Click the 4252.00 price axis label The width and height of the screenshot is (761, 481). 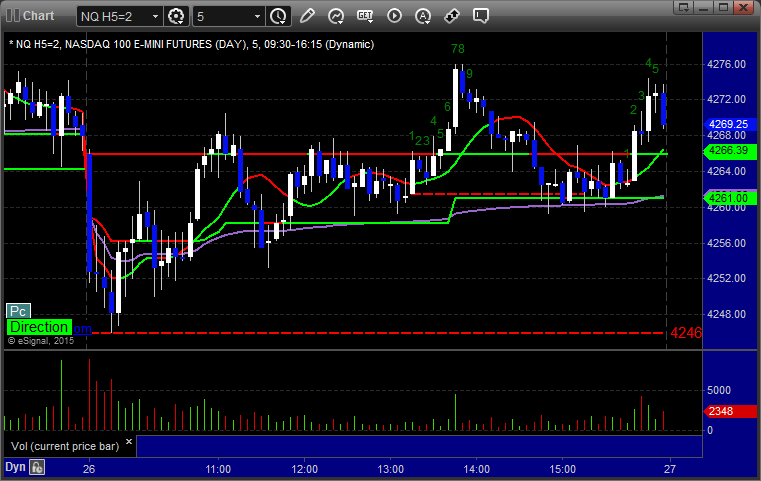[x=727, y=279]
